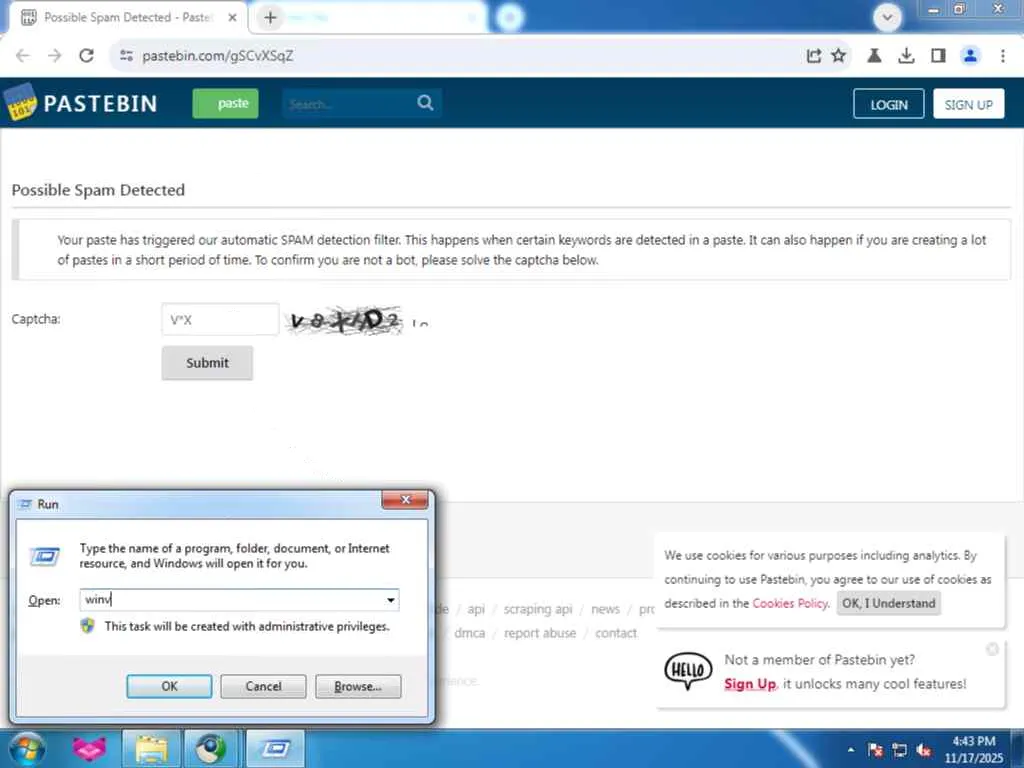Open the pink fox taskbar app
The width and height of the screenshot is (1024, 768).
coord(89,748)
